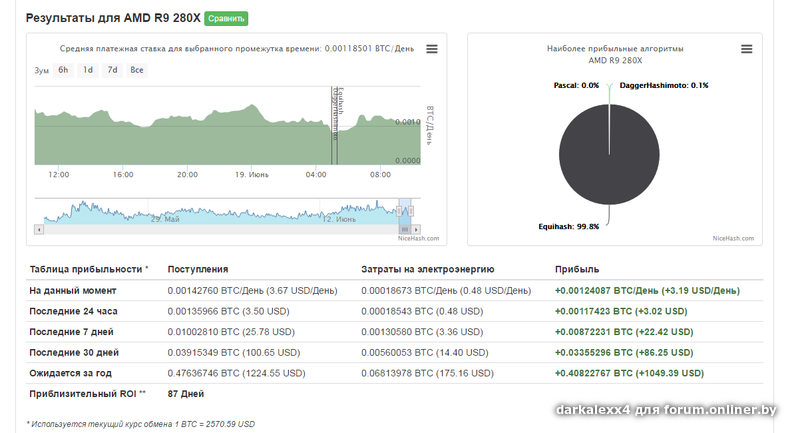The image size is (800, 433).
Task: Grab the navigator right range handle
Action: 411,210
